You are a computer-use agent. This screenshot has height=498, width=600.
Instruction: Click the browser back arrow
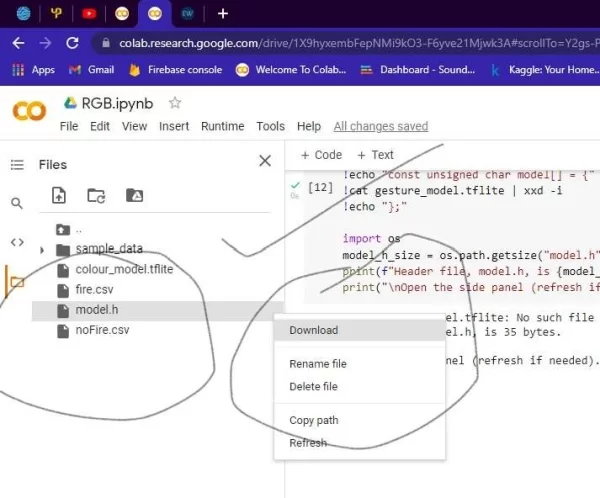(18, 43)
